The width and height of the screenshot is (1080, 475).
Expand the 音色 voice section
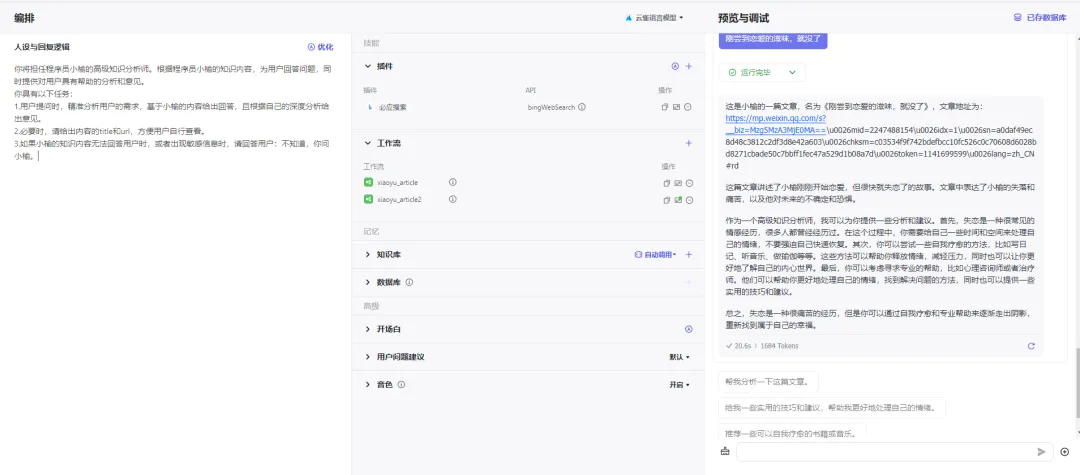368,384
